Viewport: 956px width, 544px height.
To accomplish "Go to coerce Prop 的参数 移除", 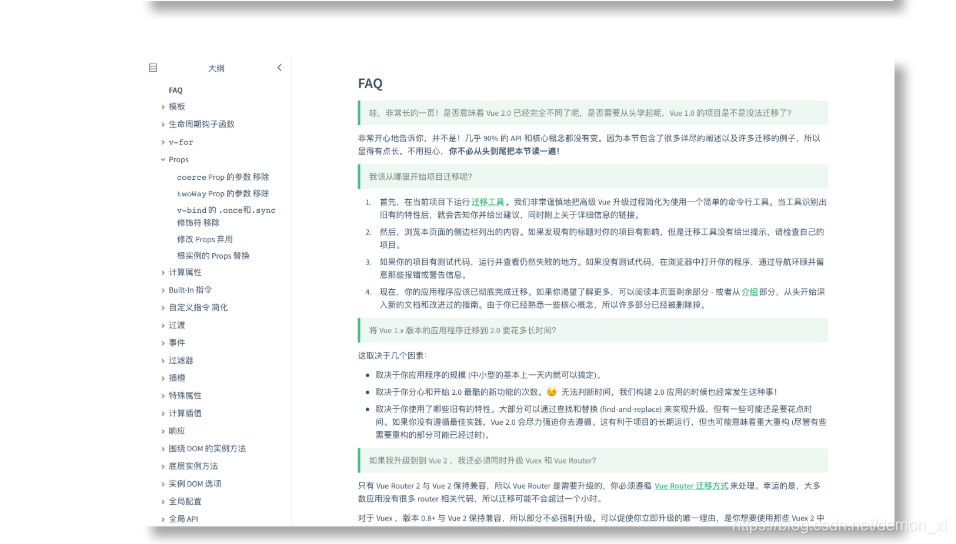I will [223, 177].
